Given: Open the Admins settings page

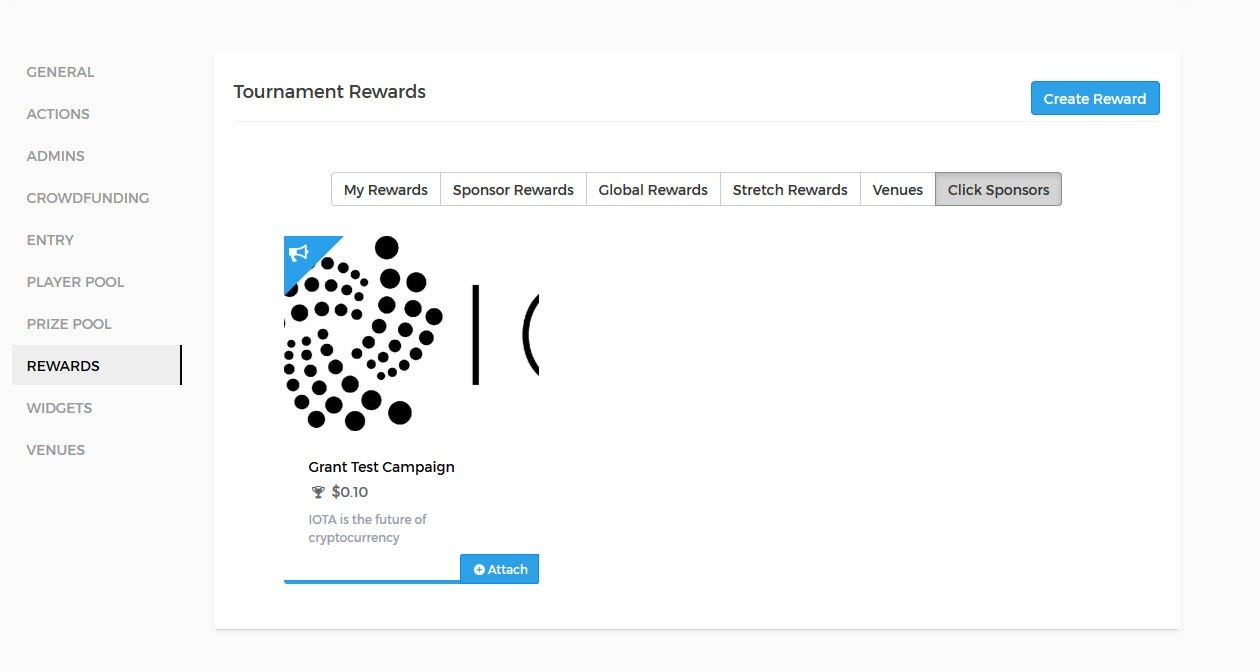Looking at the screenshot, I should pos(55,156).
